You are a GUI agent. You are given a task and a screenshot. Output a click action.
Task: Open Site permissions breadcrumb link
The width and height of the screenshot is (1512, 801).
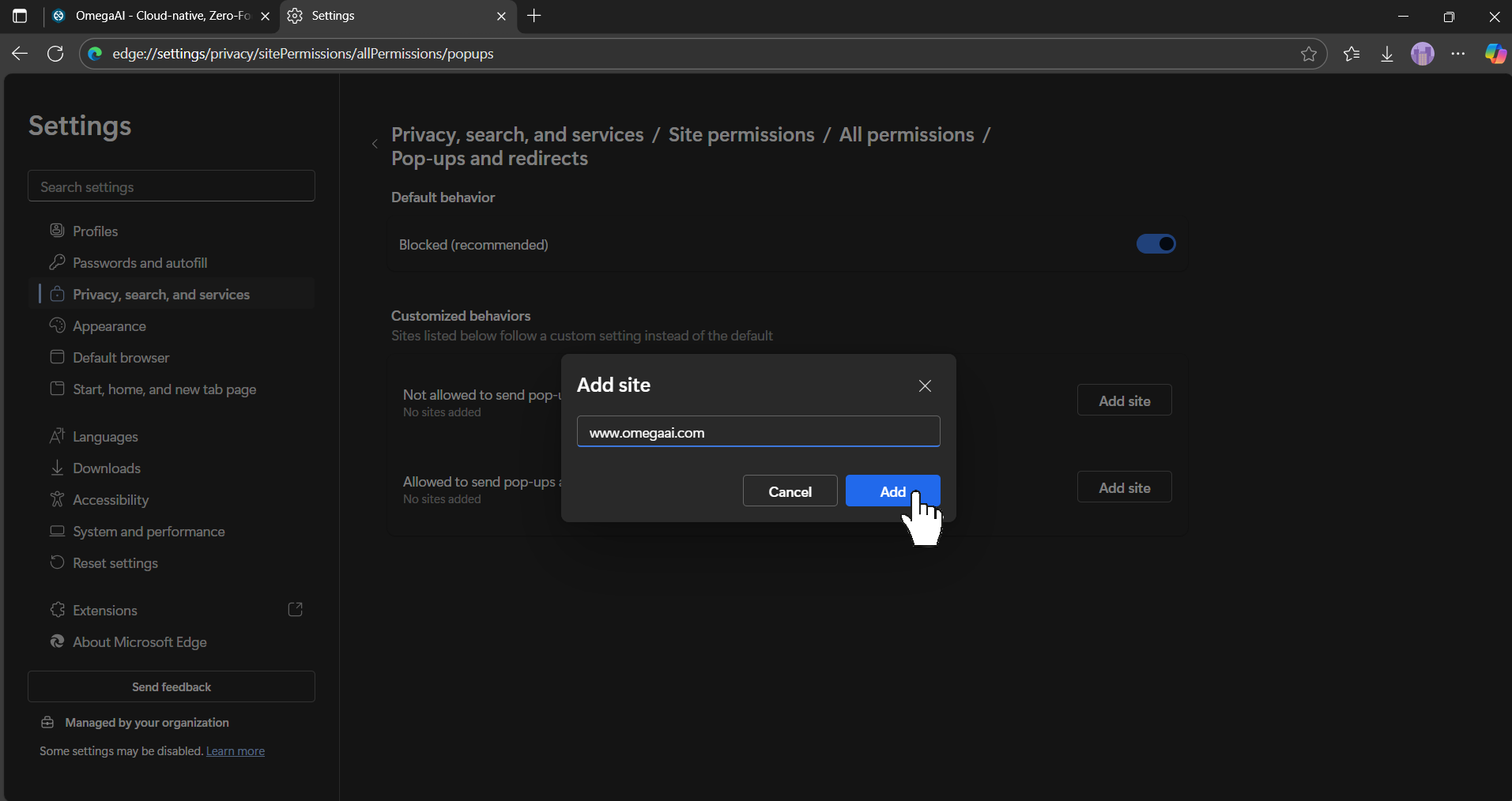[x=741, y=134]
